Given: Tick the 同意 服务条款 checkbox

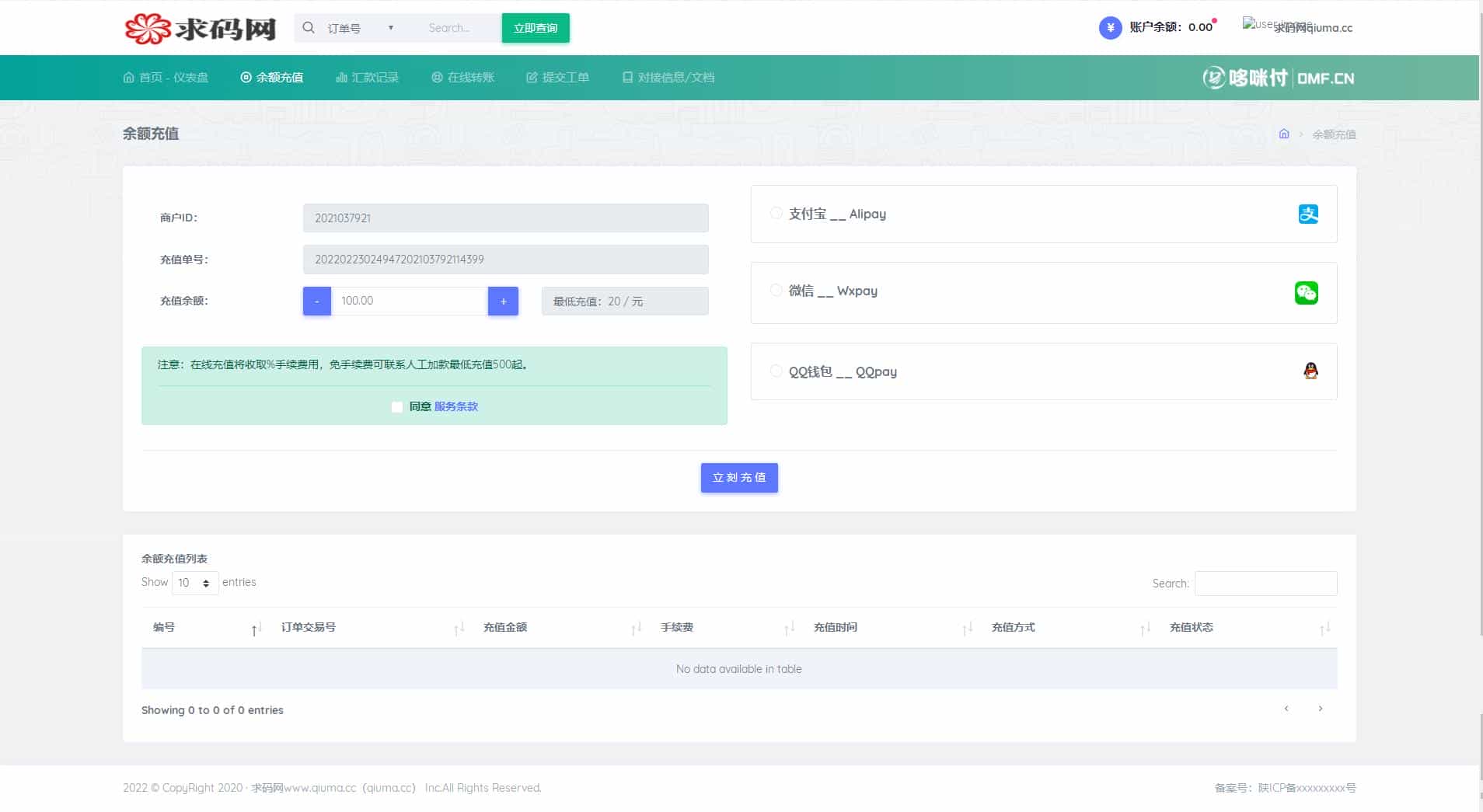Looking at the screenshot, I should 397,406.
